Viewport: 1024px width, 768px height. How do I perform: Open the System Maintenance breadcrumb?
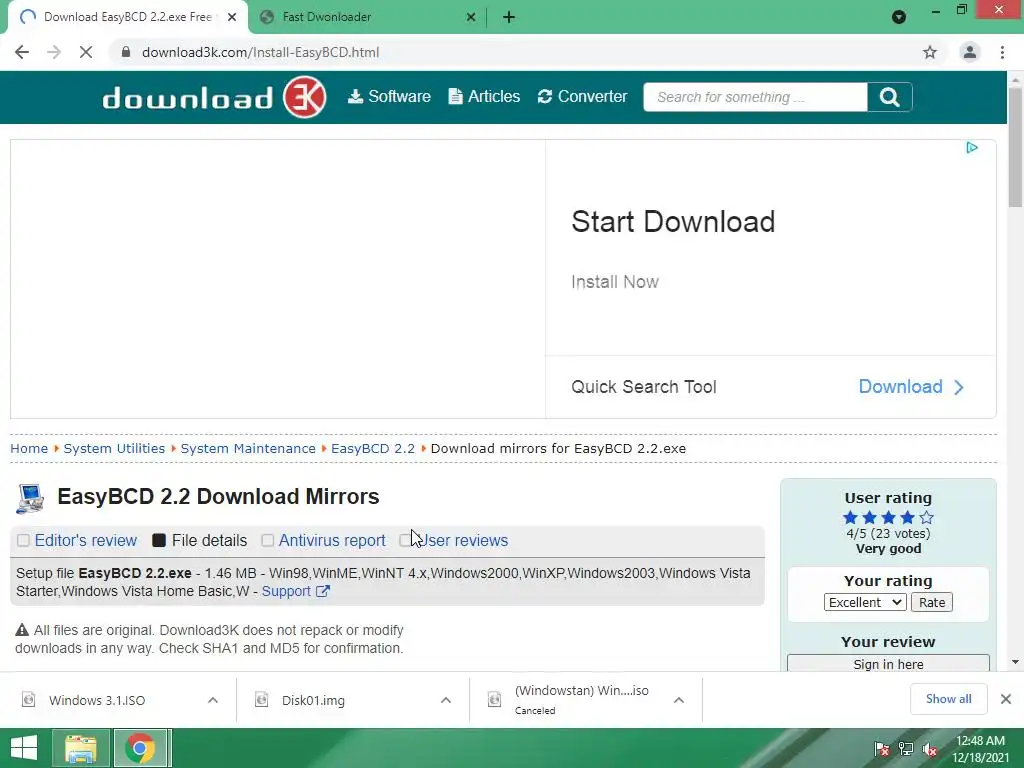point(248,449)
